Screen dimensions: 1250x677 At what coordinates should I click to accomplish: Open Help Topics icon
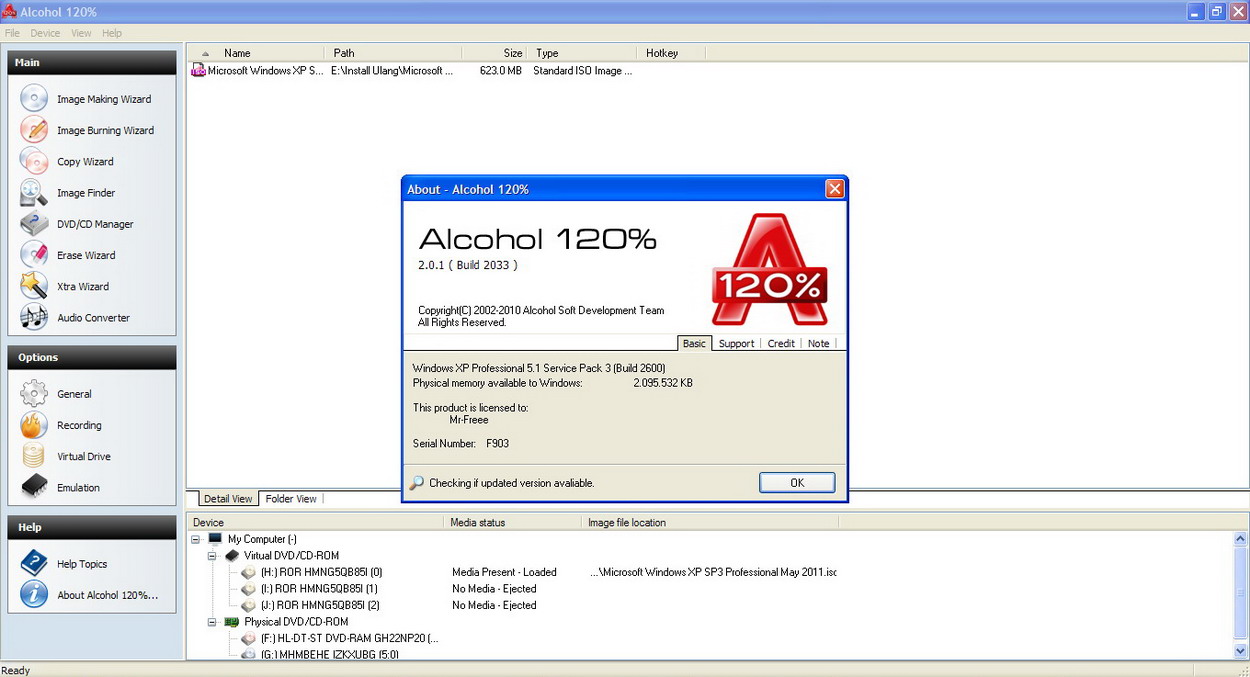(x=34, y=563)
